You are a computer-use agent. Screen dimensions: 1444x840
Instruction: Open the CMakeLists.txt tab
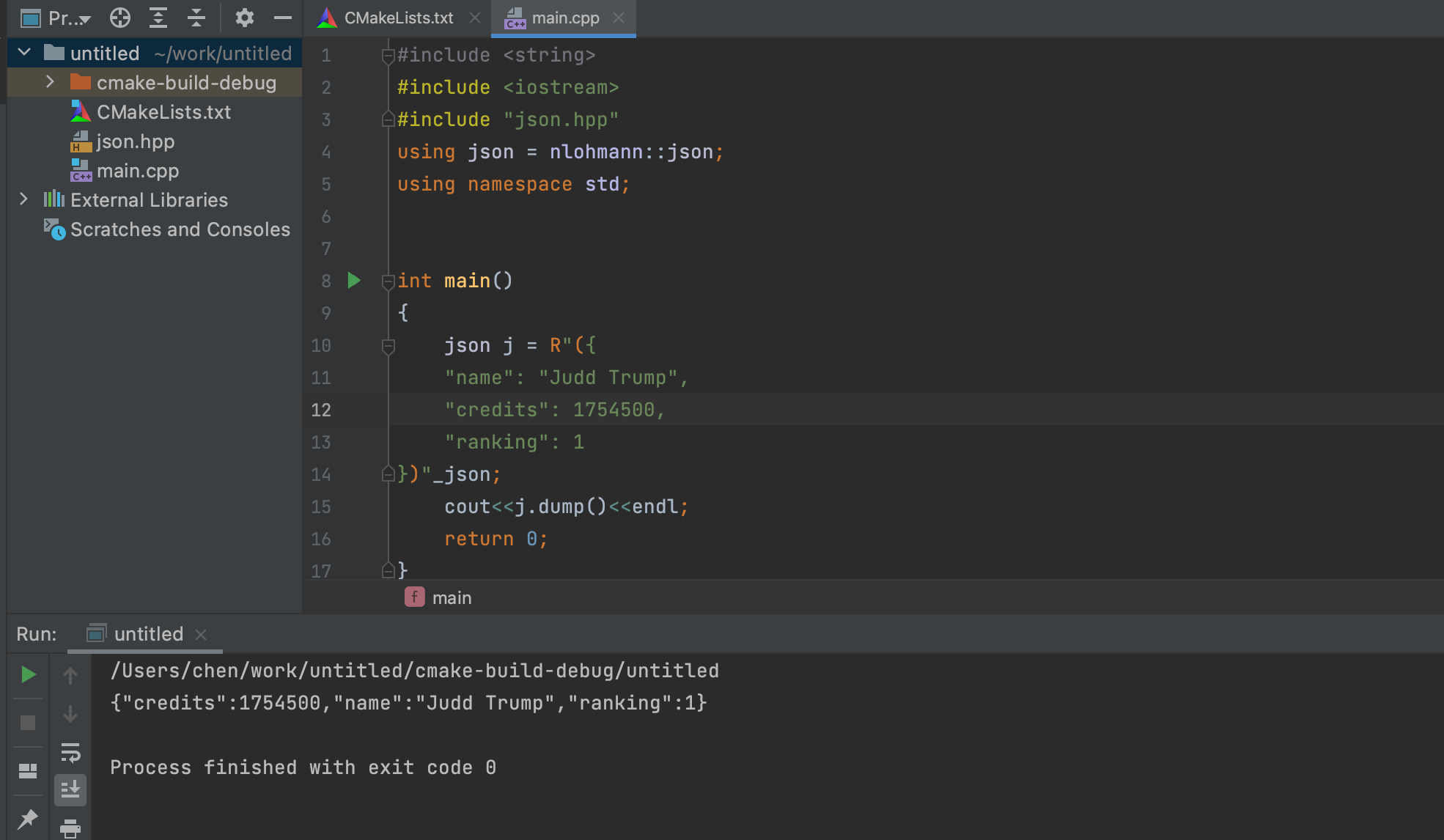pyautogui.click(x=395, y=18)
